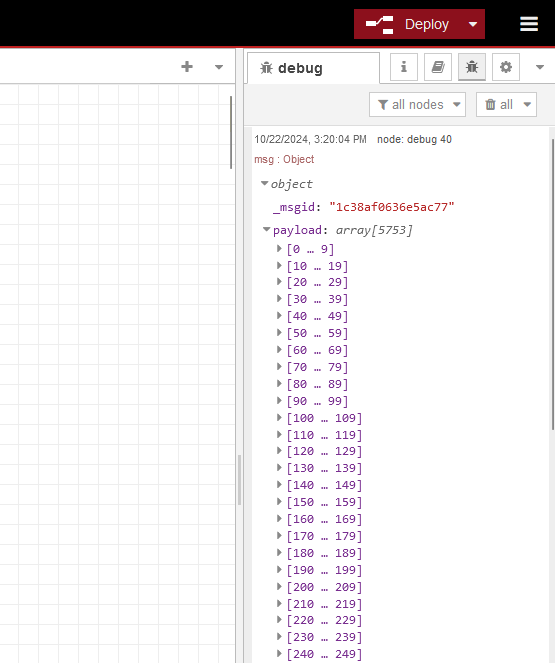Click the node: debug 40 link
Screen dimensions: 555x663
(x=414, y=139)
